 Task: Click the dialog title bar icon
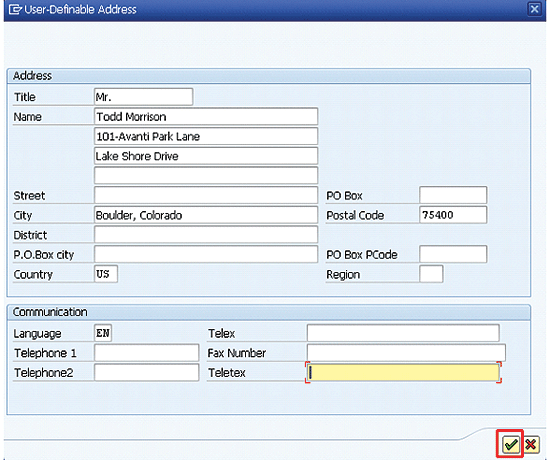coord(15,9)
